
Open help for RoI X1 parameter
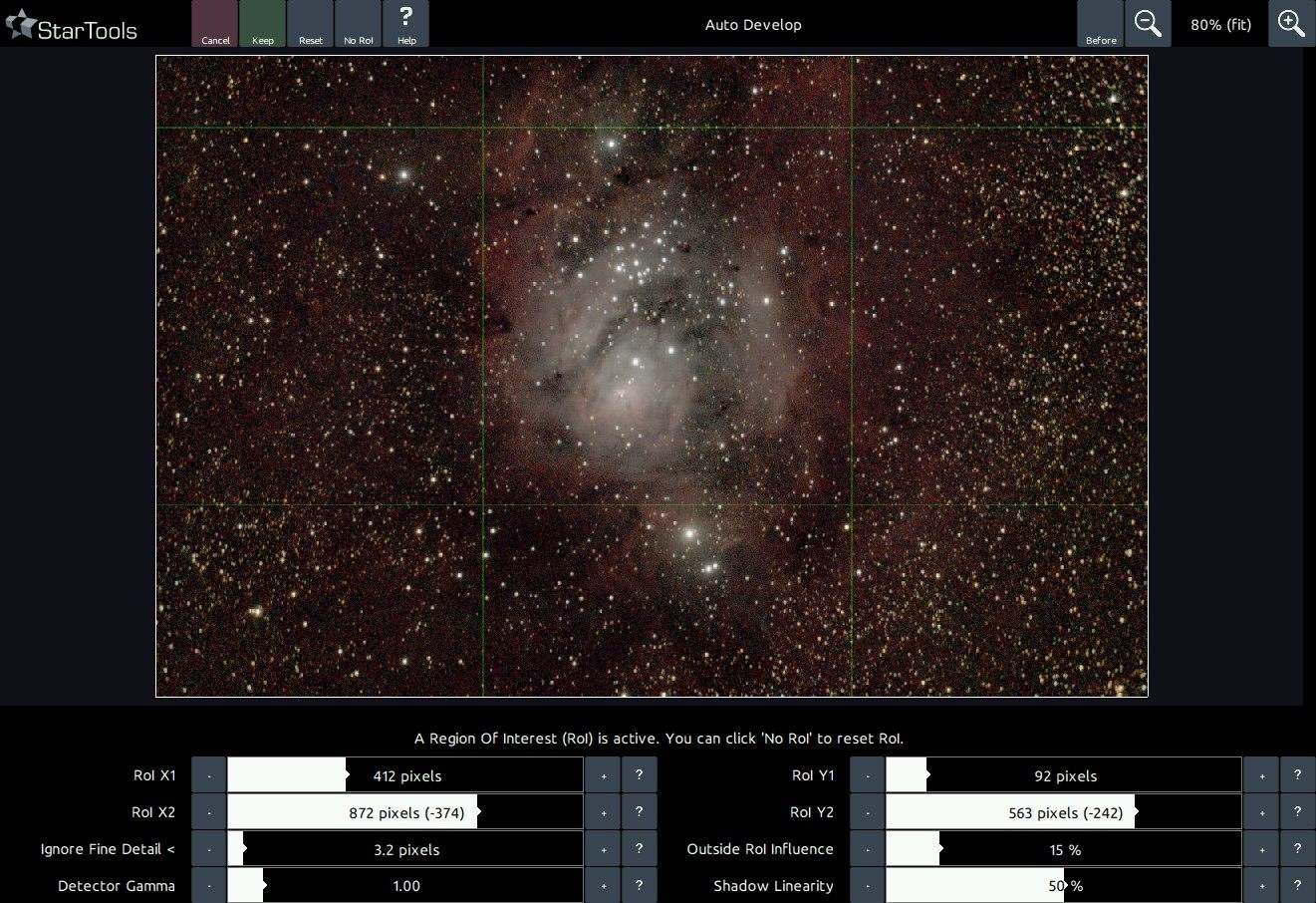(639, 775)
